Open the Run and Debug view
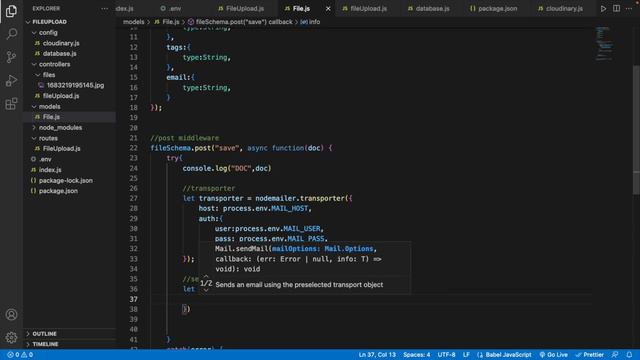640x360 pixels. click(11, 80)
